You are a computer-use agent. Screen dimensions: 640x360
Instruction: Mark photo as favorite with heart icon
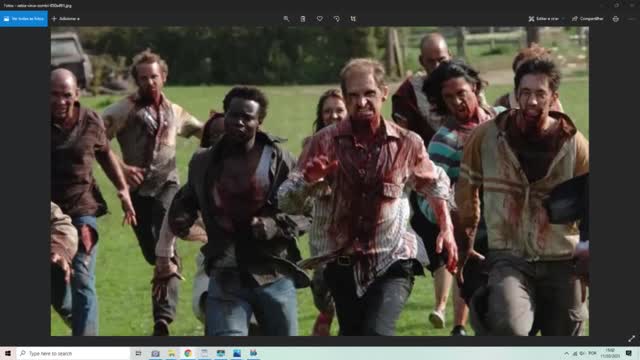pos(320,19)
